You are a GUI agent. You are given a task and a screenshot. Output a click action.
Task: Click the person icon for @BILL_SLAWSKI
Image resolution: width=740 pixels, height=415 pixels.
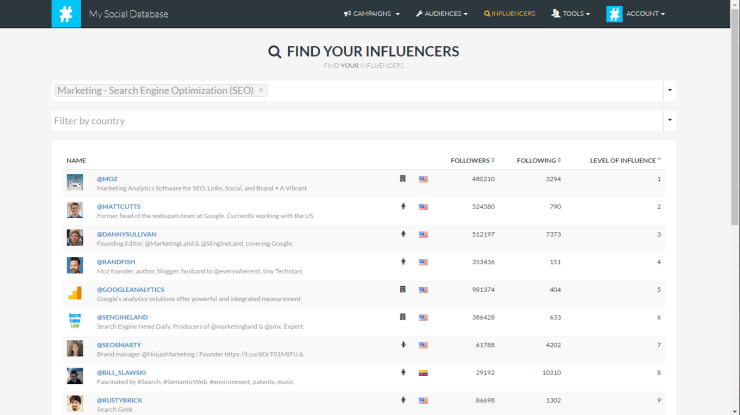coord(403,372)
